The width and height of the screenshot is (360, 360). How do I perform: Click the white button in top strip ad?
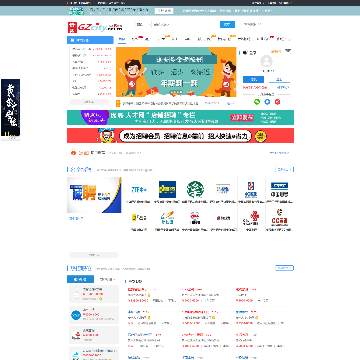pyautogui.click(x=164, y=11)
